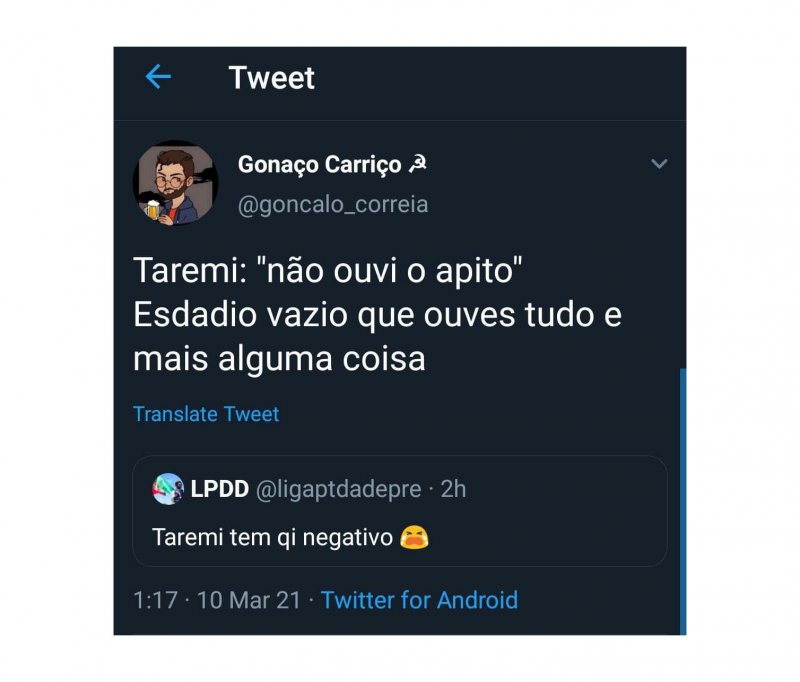Open Gonaço Carriço's profile avatar
The image size is (800, 682).
coord(175,182)
